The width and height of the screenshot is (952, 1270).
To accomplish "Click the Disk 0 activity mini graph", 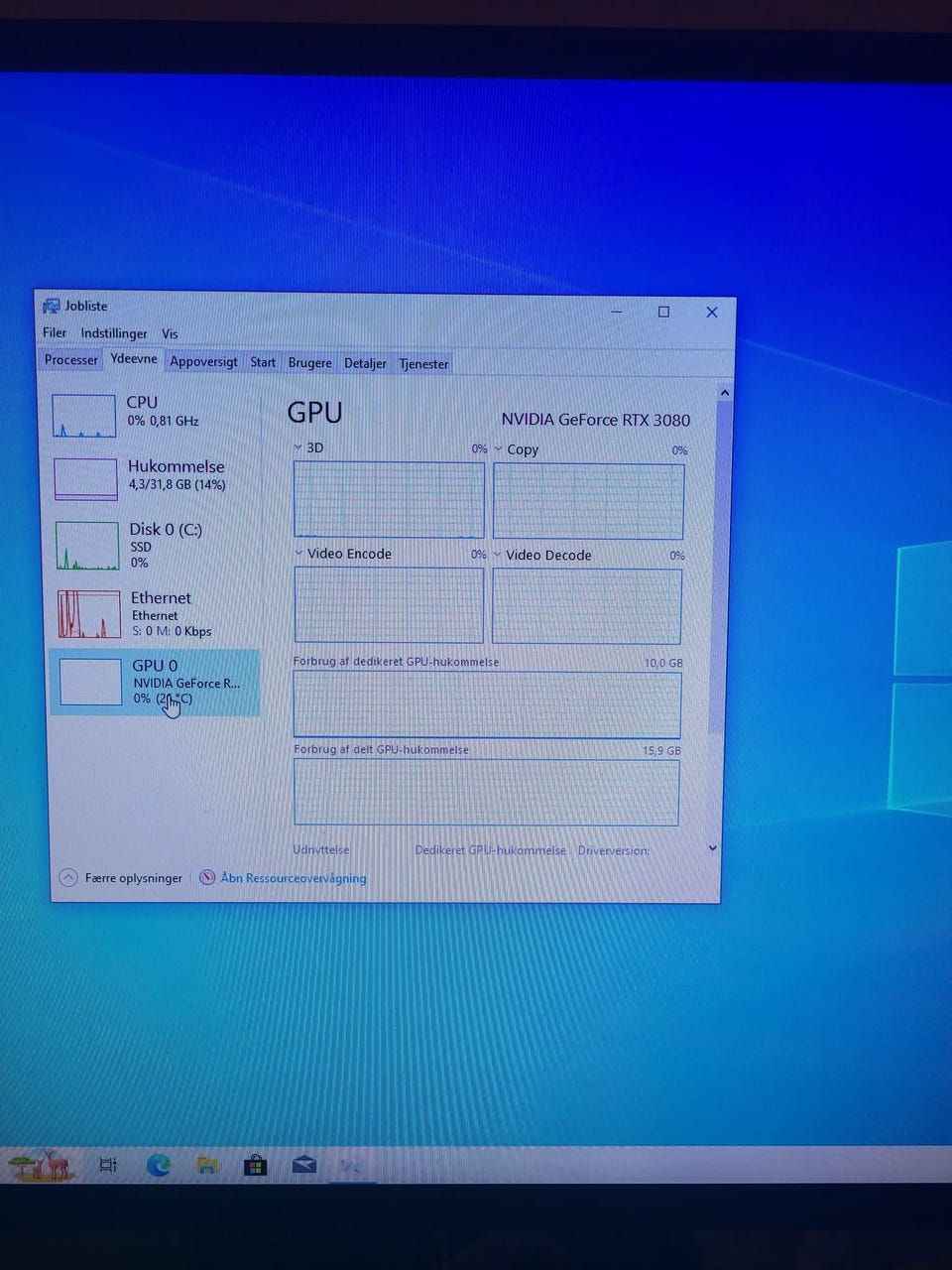I will tap(87, 546).
